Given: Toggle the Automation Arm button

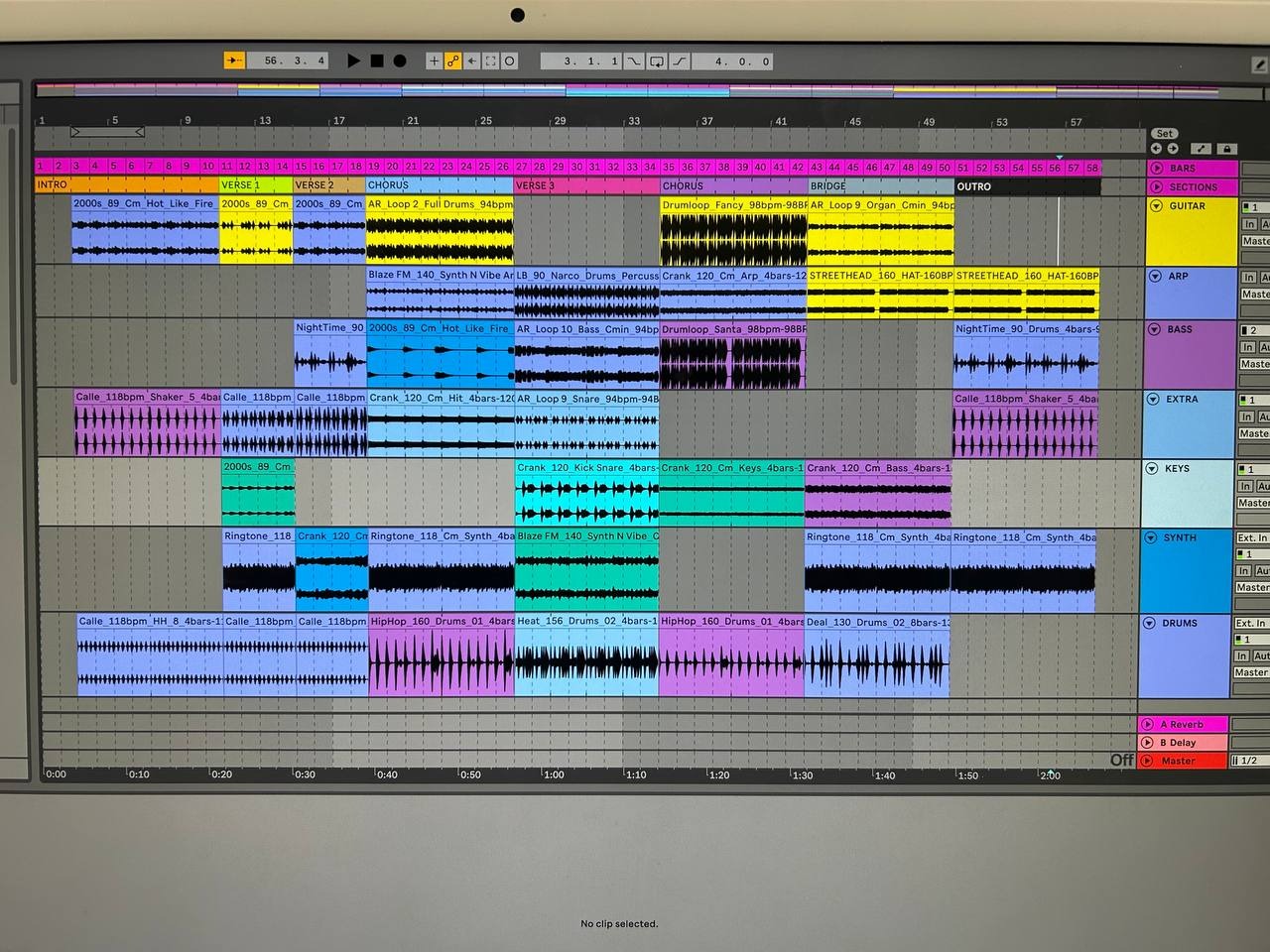Looking at the screenshot, I should tap(453, 61).
